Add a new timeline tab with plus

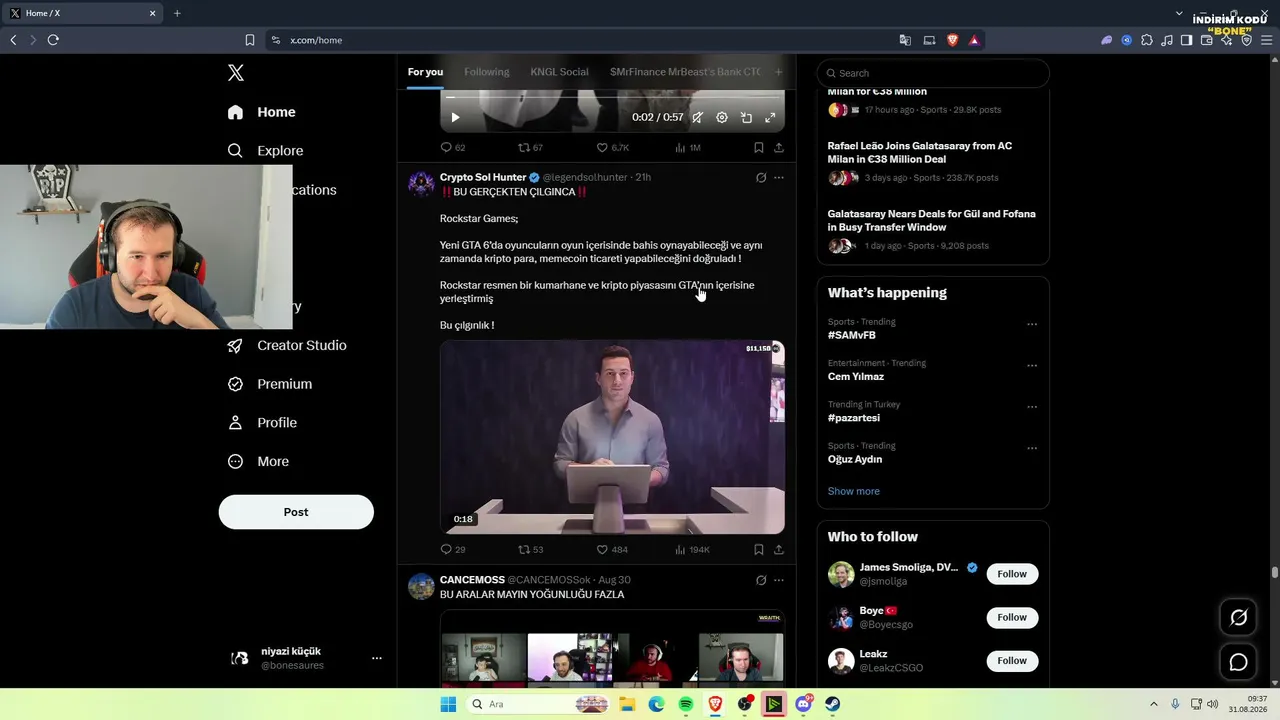coord(779,72)
